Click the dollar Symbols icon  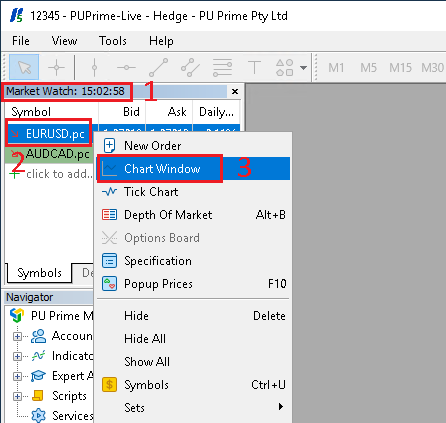click(109, 385)
